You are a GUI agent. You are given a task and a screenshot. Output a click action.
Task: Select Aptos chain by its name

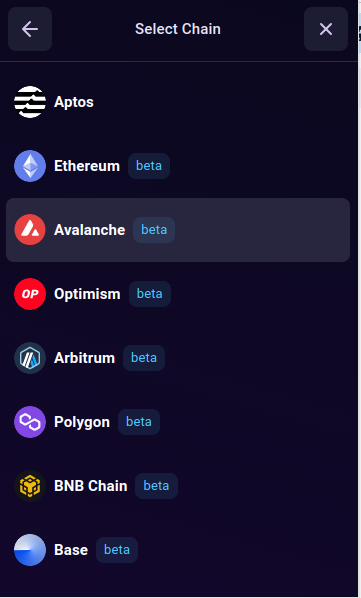(x=74, y=102)
